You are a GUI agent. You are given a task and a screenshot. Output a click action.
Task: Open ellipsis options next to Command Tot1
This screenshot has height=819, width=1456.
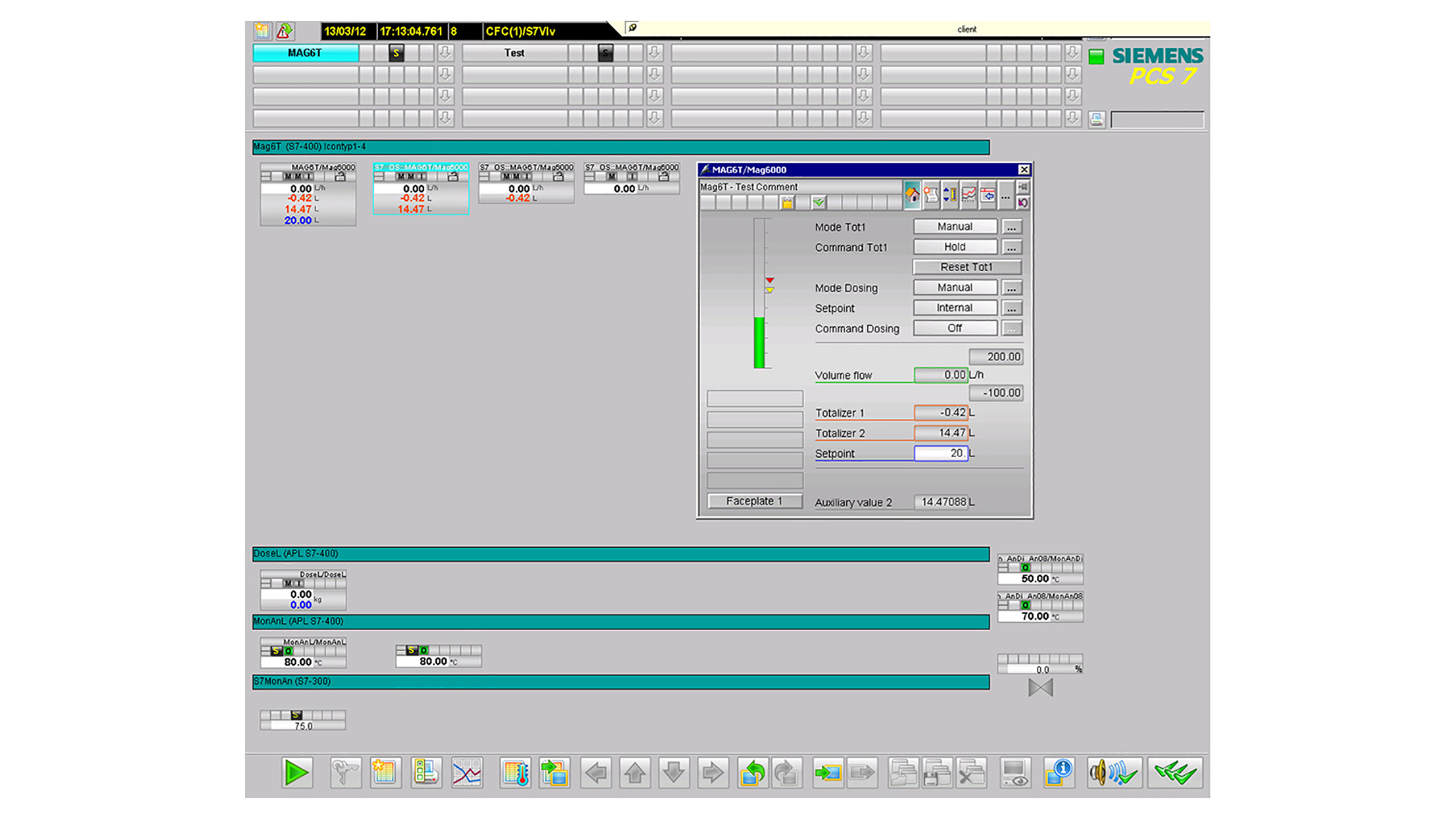tap(1011, 247)
